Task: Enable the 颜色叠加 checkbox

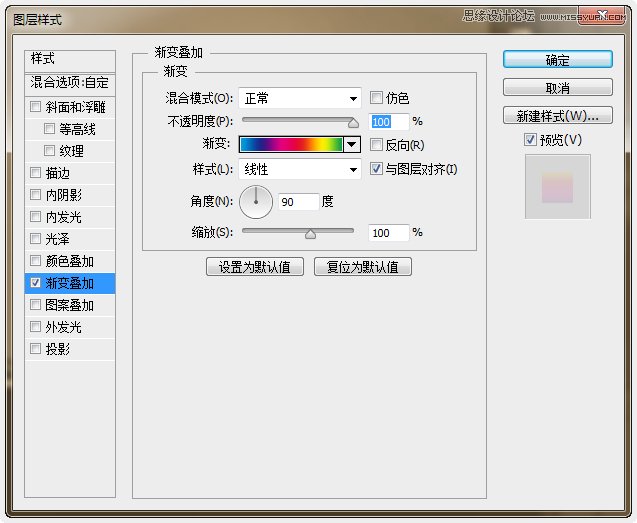Action: pyautogui.click(x=35, y=260)
